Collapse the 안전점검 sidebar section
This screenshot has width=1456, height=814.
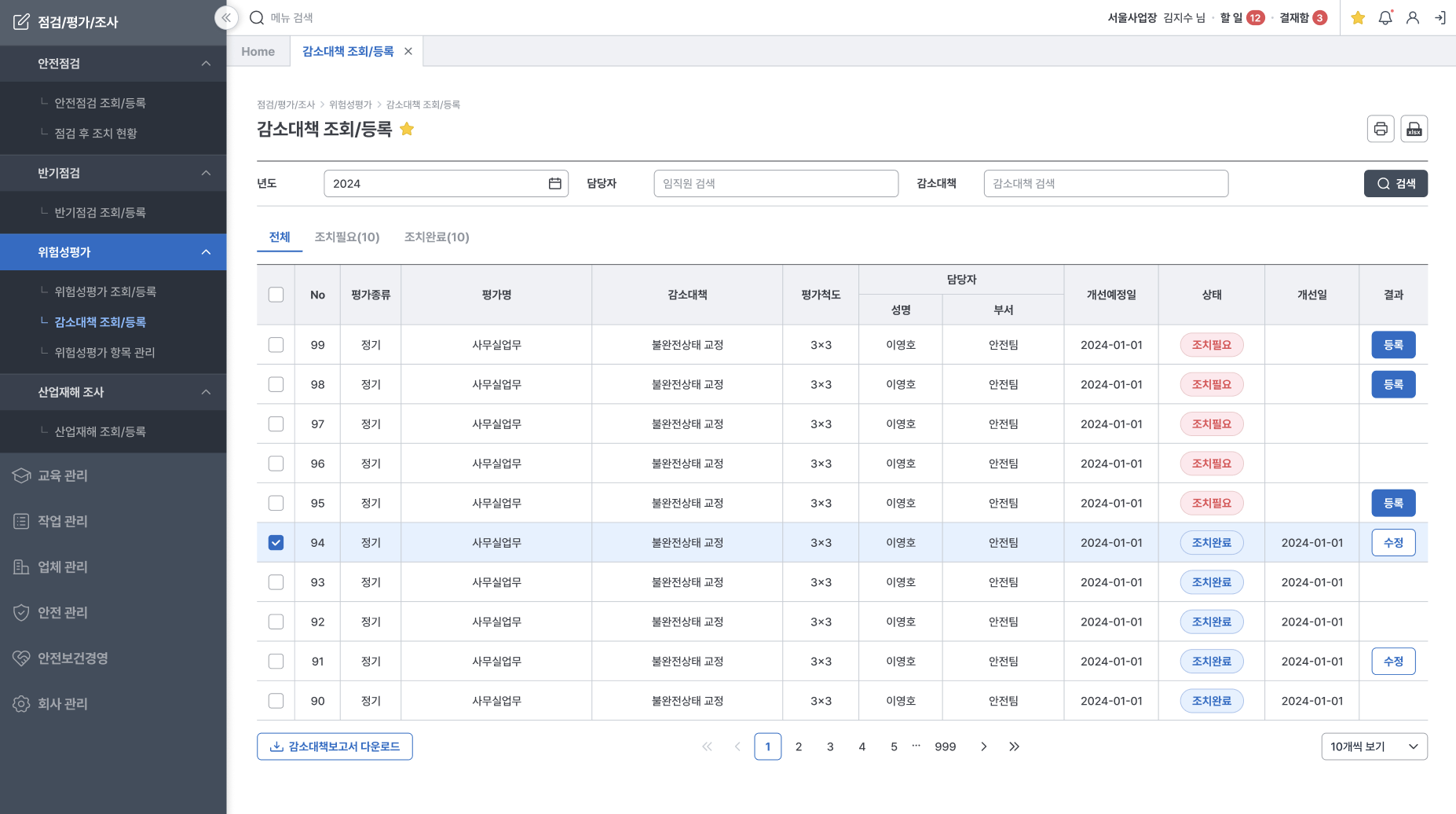(x=206, y=64)
